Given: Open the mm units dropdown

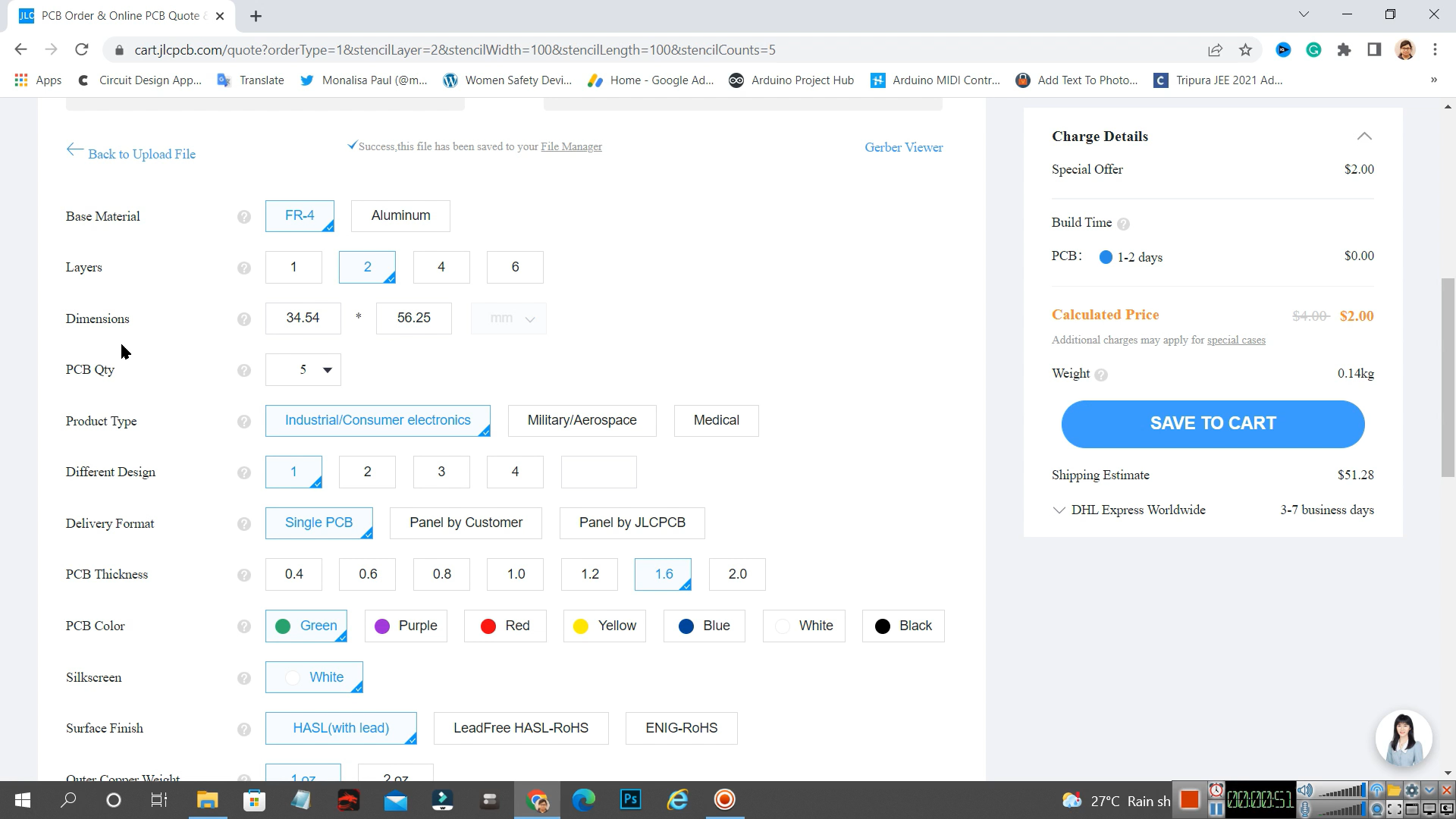Looking at the screenshot, I should pyautogui.click(x=508, y=318).
